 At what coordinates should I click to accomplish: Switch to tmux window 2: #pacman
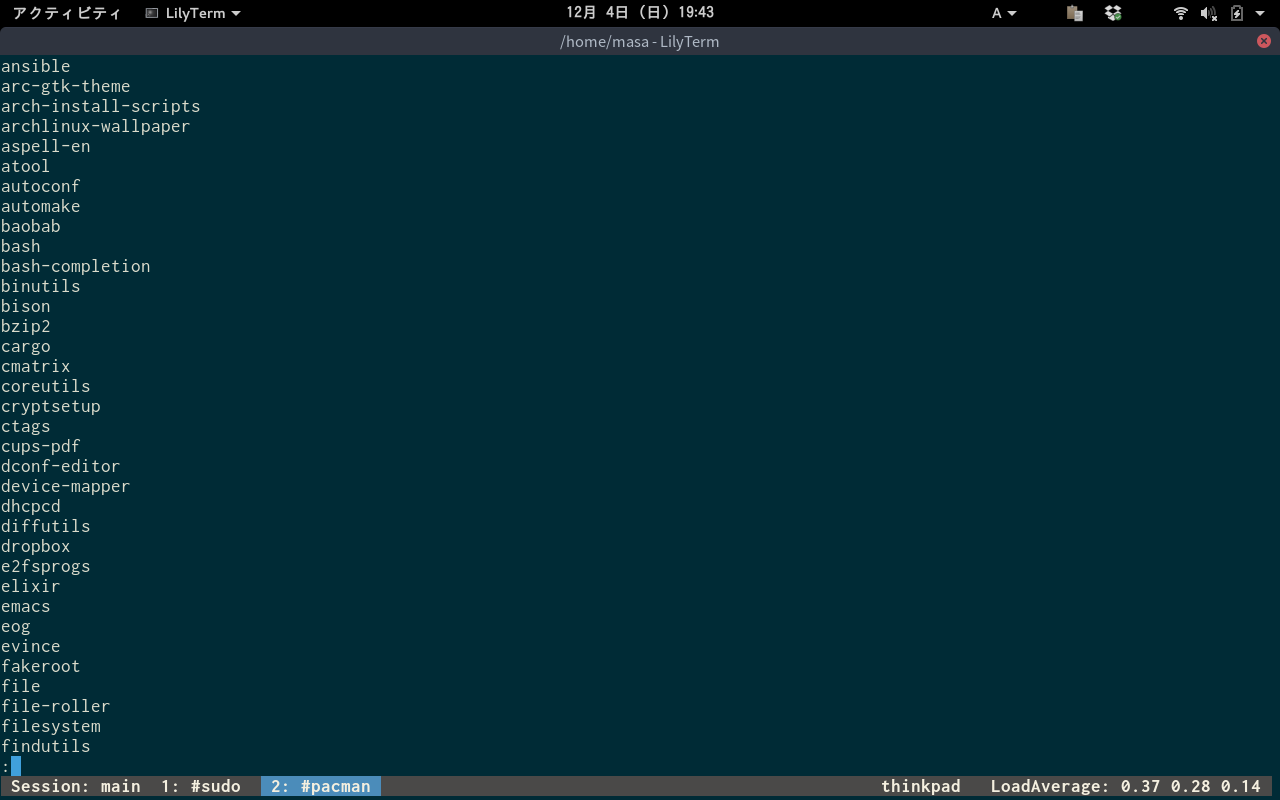pos(321,786)
